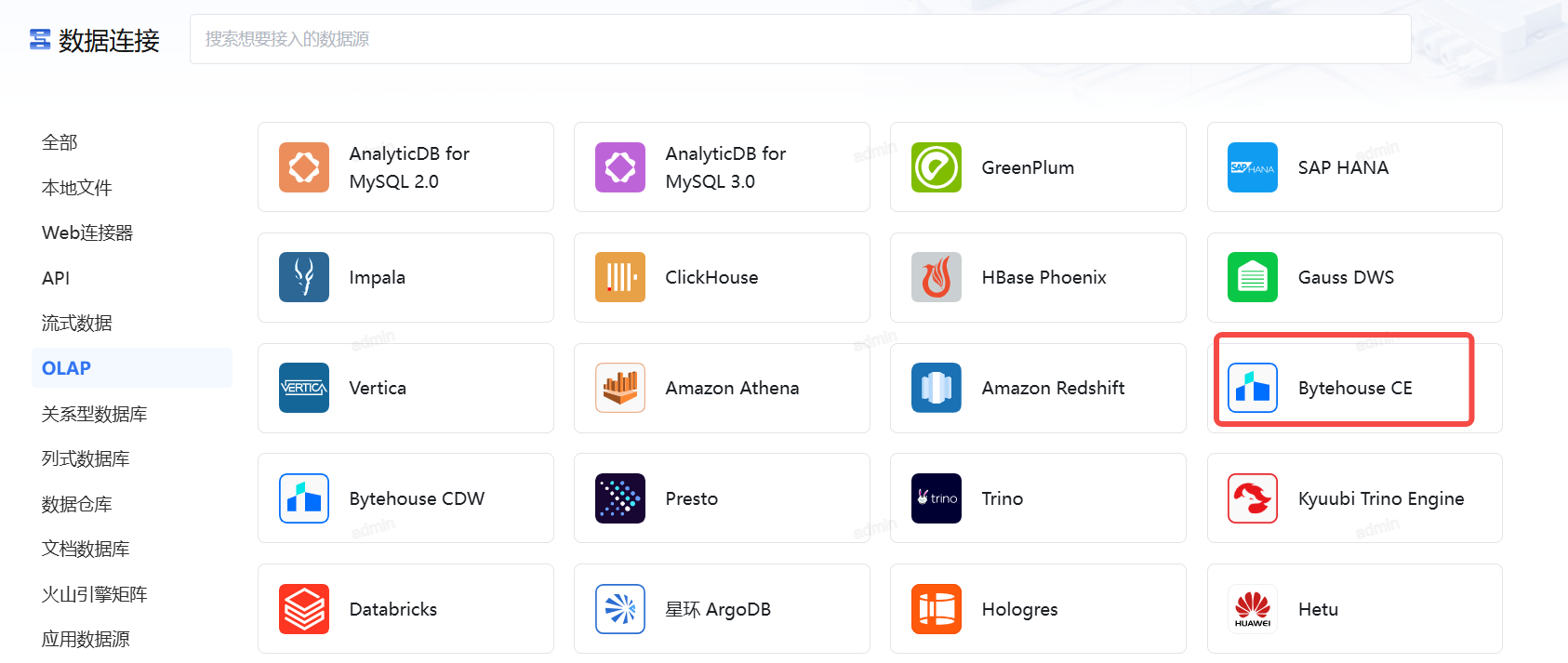Select the 流式数据 sidebar category
The width and height of the screenshot is (1568, 663).
point(76,323)
